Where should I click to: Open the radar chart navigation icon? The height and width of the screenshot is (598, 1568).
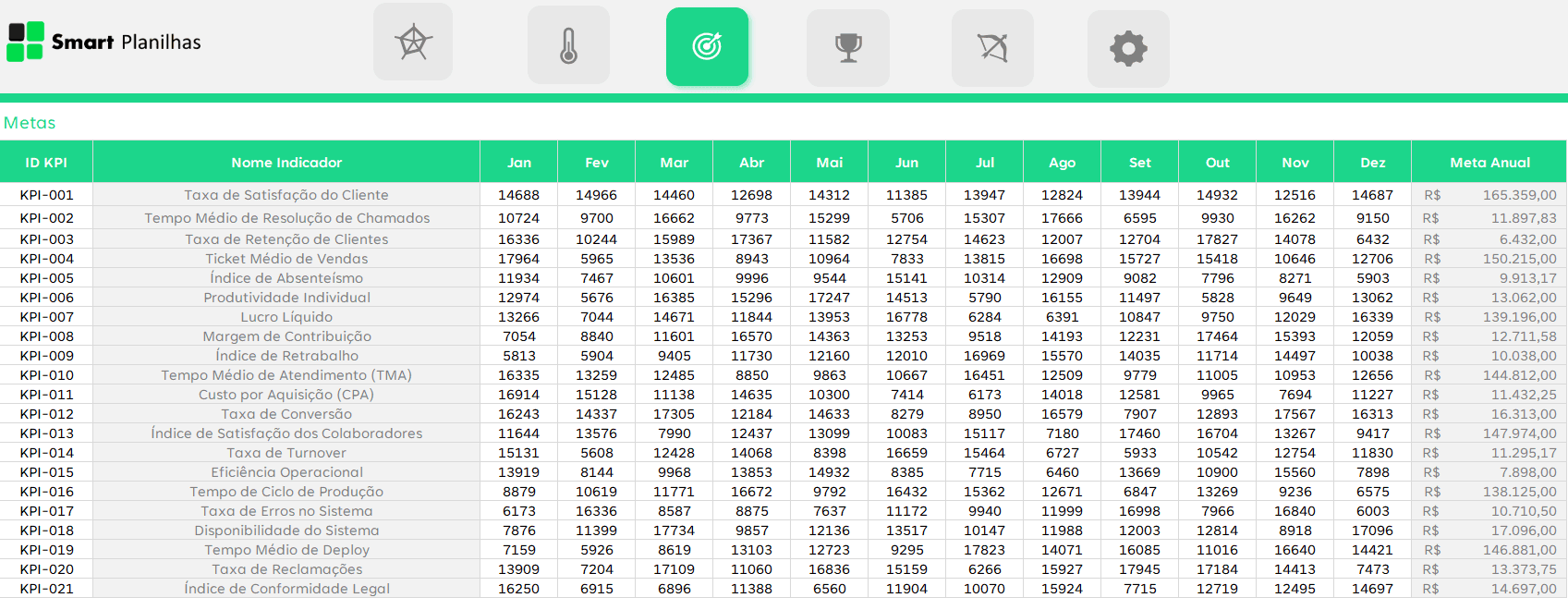(x=413, y=43)
